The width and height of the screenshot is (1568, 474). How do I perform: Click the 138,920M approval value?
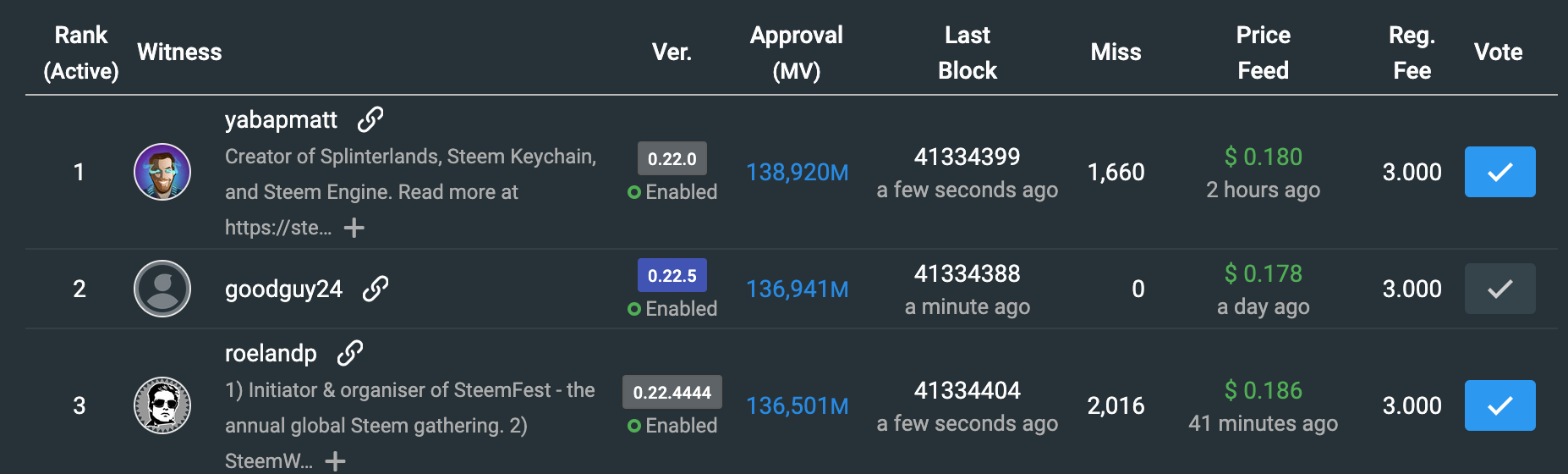coord(797,173)
